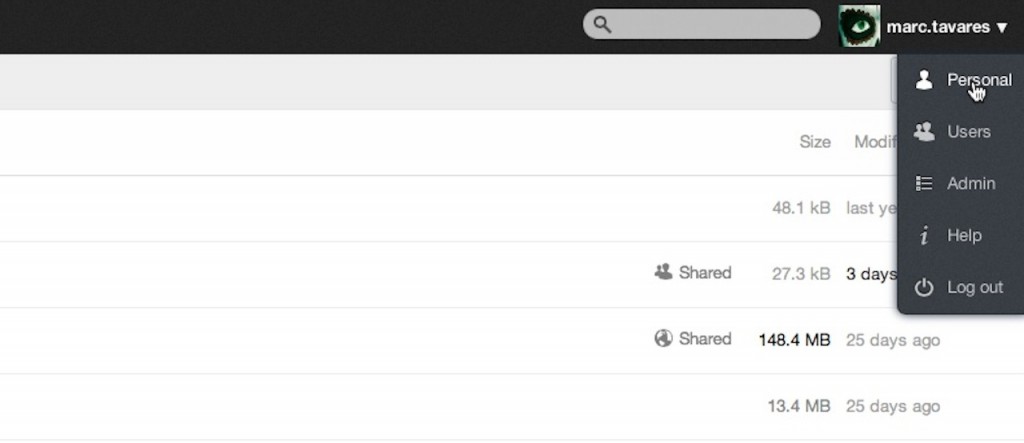
Task: Choose Log out from the user menu
Action: (x=974, y=287)
